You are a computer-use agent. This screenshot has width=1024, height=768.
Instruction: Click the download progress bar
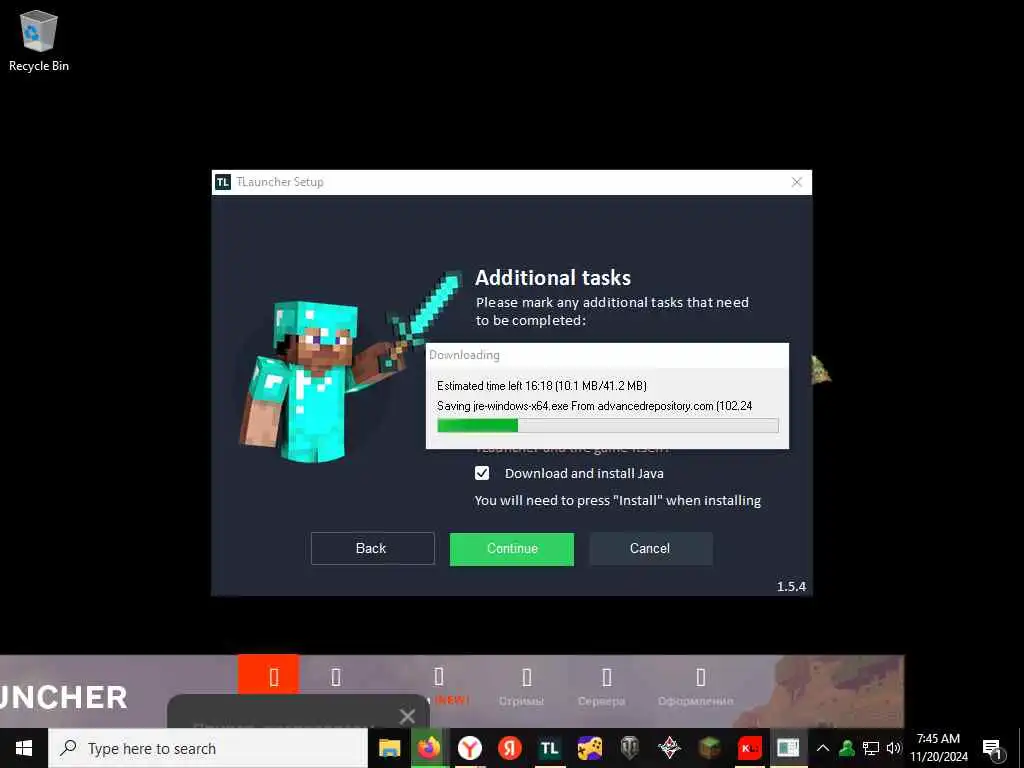(x=607, y=426)
